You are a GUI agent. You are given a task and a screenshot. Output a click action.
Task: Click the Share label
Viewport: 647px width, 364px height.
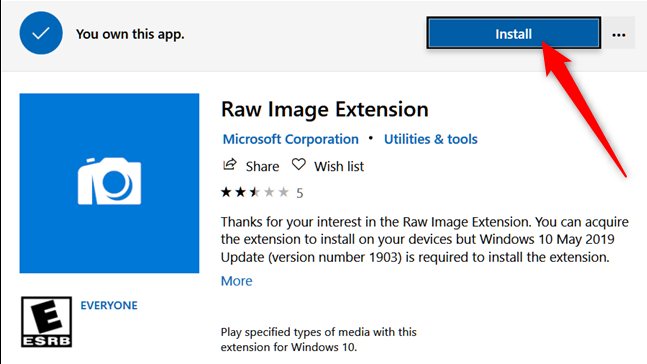(x=262, y=166)
